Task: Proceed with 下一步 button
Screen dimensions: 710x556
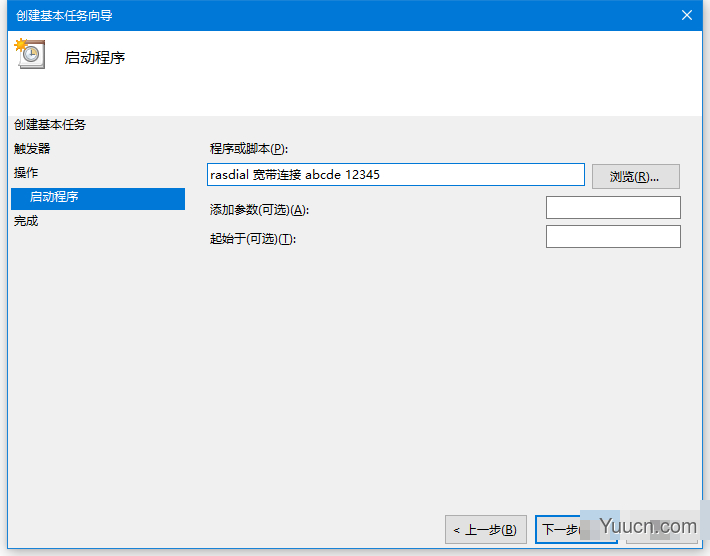Action: point(576,529)
